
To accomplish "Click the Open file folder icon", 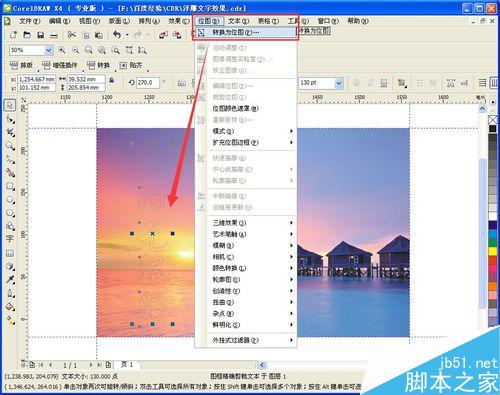I will point(27,35).
